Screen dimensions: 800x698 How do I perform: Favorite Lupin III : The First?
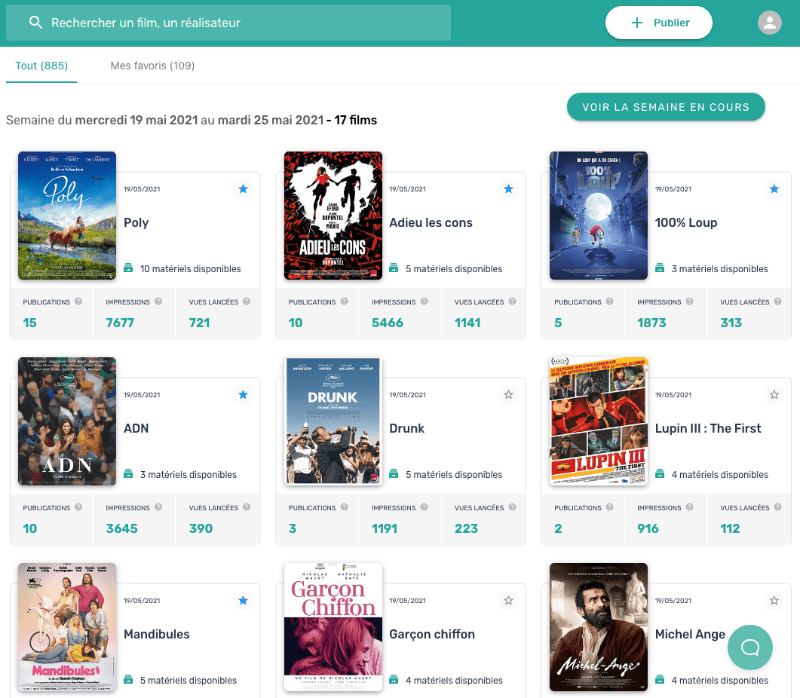click(x=774, y=394)
